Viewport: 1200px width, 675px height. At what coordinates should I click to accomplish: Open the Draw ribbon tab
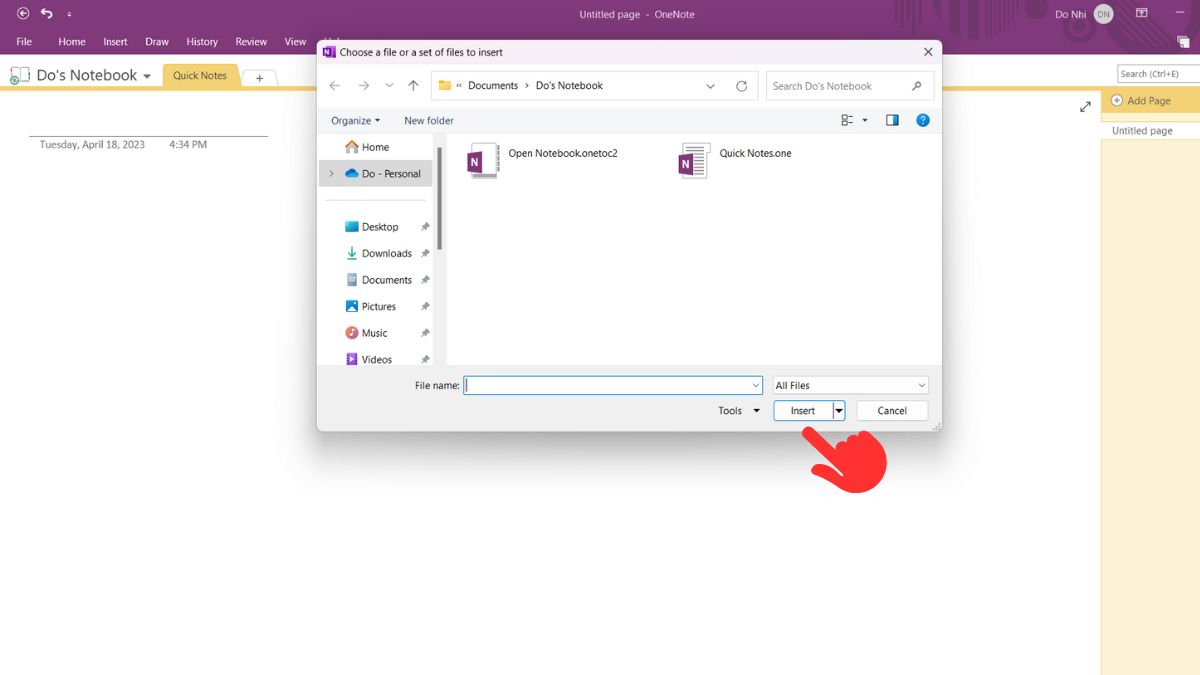pos(157,42)
